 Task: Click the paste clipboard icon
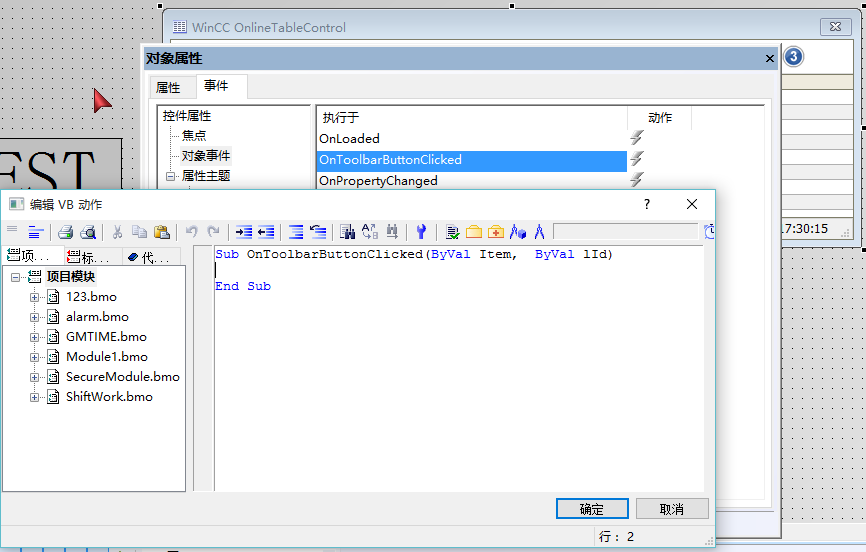click(161, 232)
